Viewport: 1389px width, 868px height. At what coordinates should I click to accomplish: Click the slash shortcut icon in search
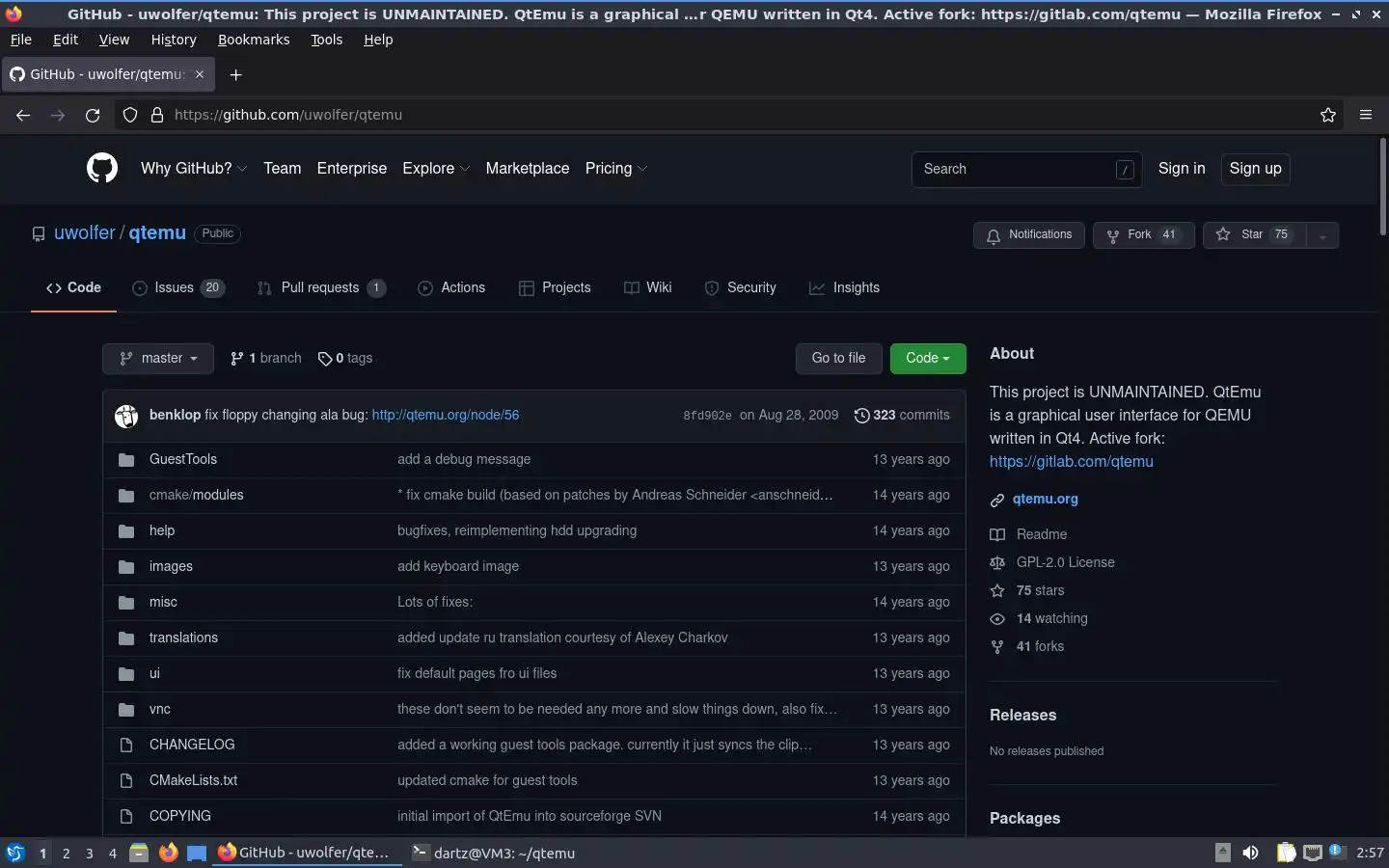1125,170
